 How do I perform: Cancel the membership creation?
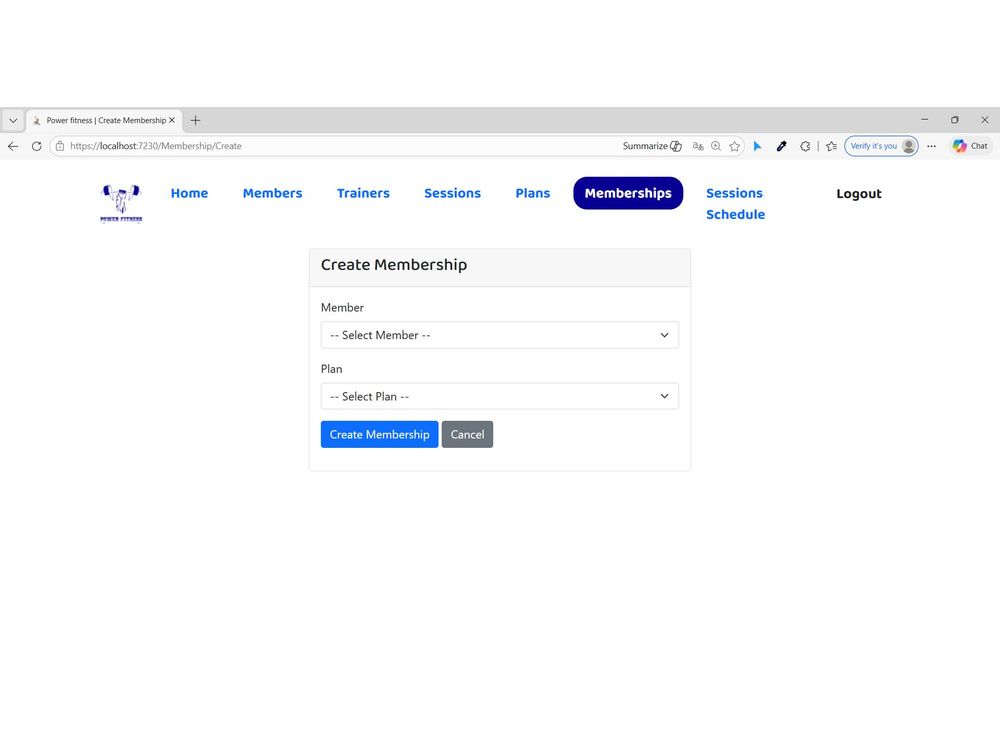tap(467, 434)
